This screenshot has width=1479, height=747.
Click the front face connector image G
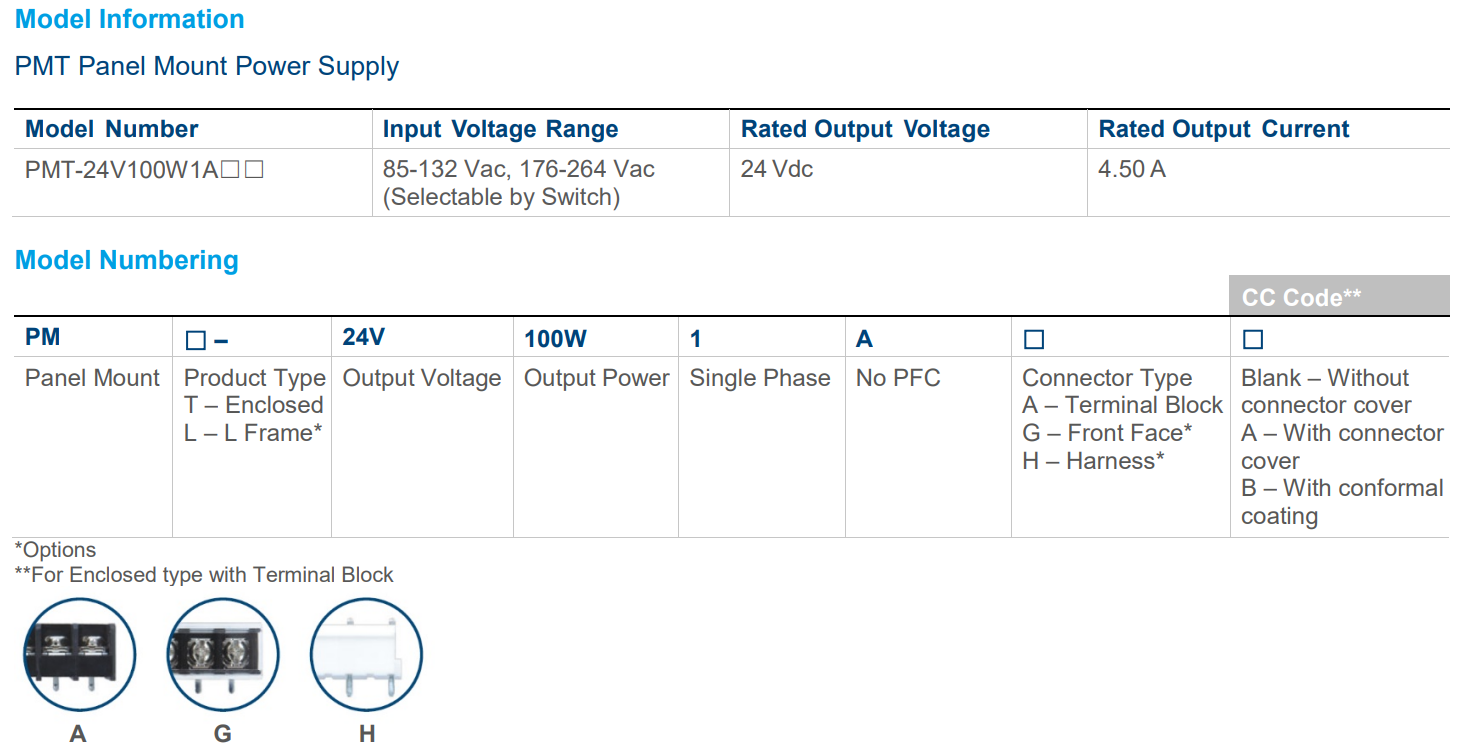222,654
